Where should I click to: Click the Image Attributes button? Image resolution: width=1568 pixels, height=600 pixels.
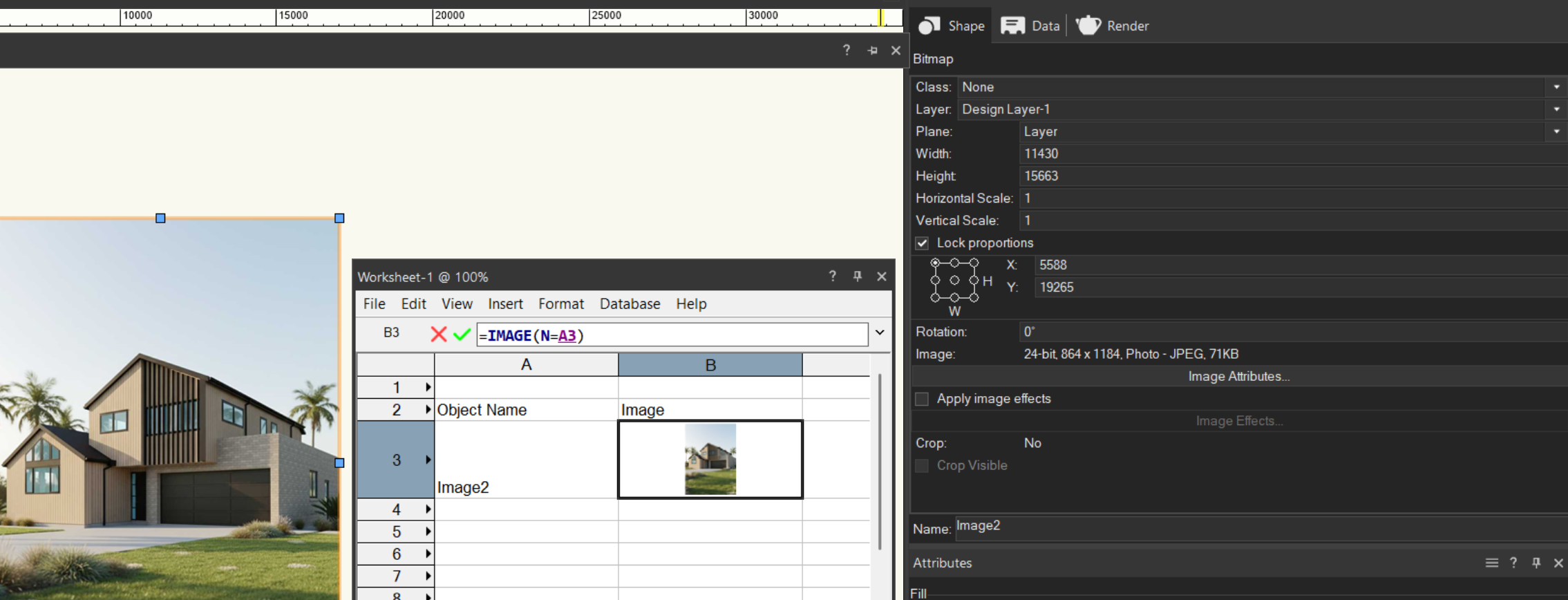click(1238, 377)
